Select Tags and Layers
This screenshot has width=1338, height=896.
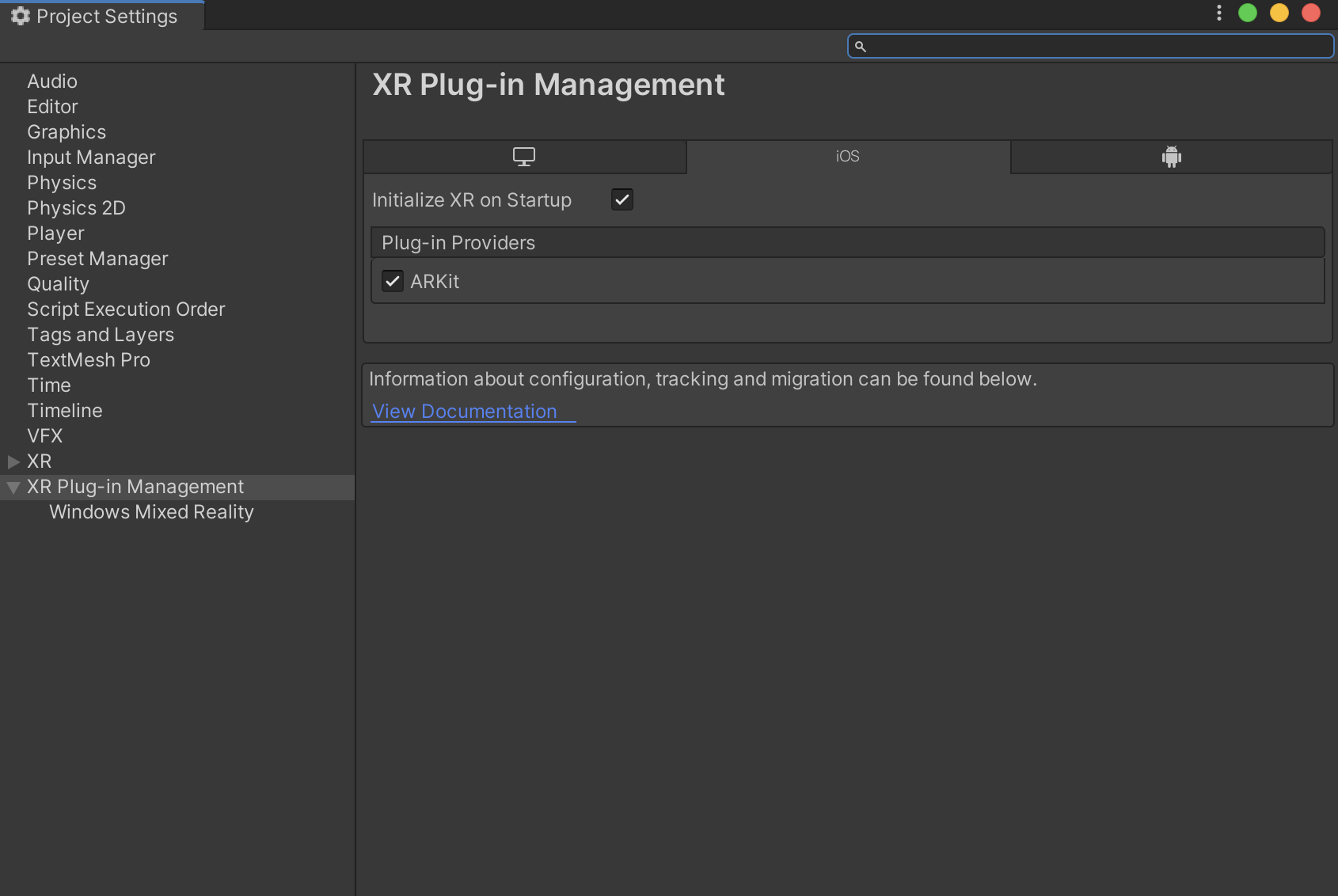tap(101, 334)
